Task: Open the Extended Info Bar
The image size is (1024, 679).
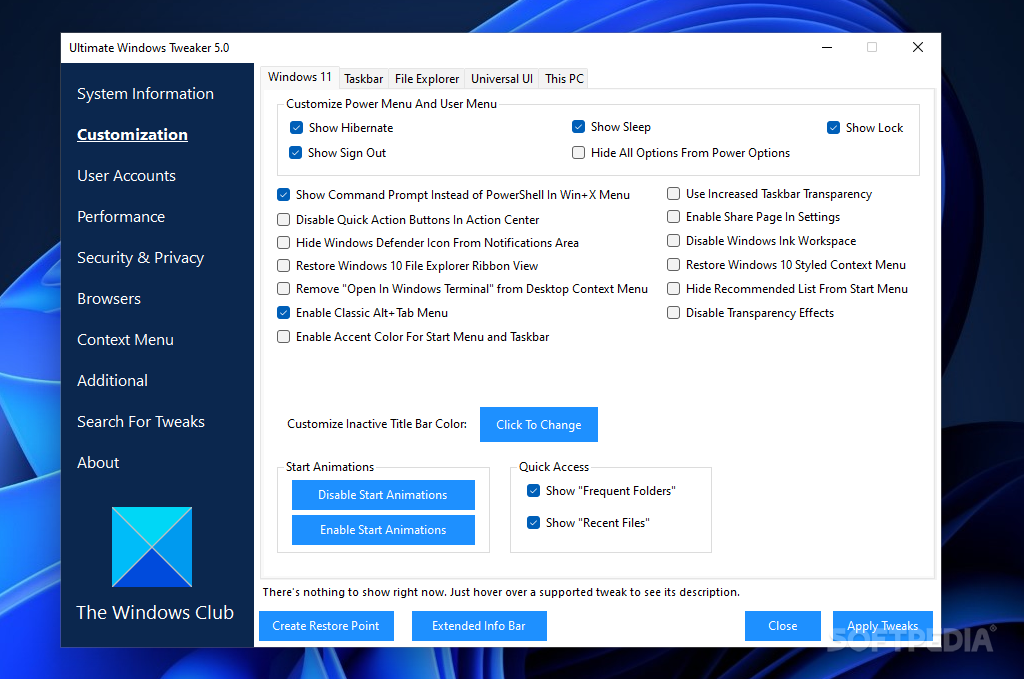Action: 479,626
